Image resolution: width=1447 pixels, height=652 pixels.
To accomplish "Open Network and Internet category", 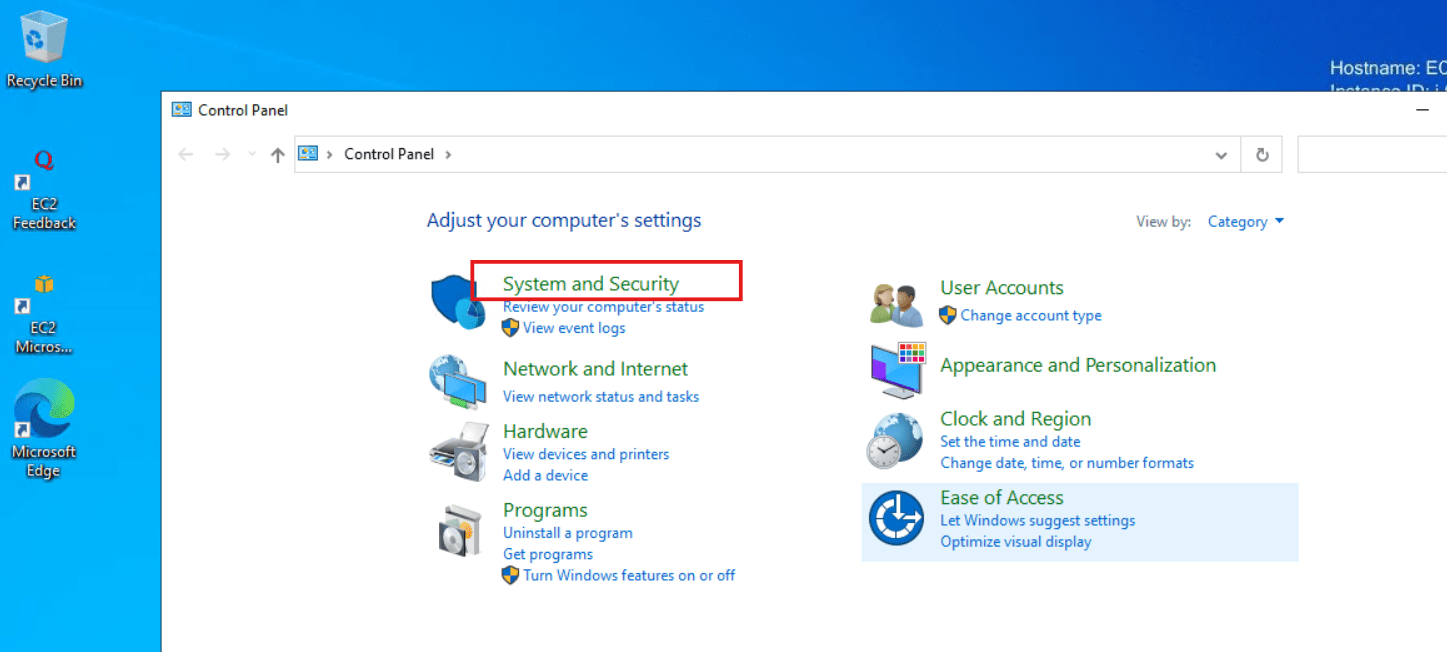I will click(x=595, y=369).
